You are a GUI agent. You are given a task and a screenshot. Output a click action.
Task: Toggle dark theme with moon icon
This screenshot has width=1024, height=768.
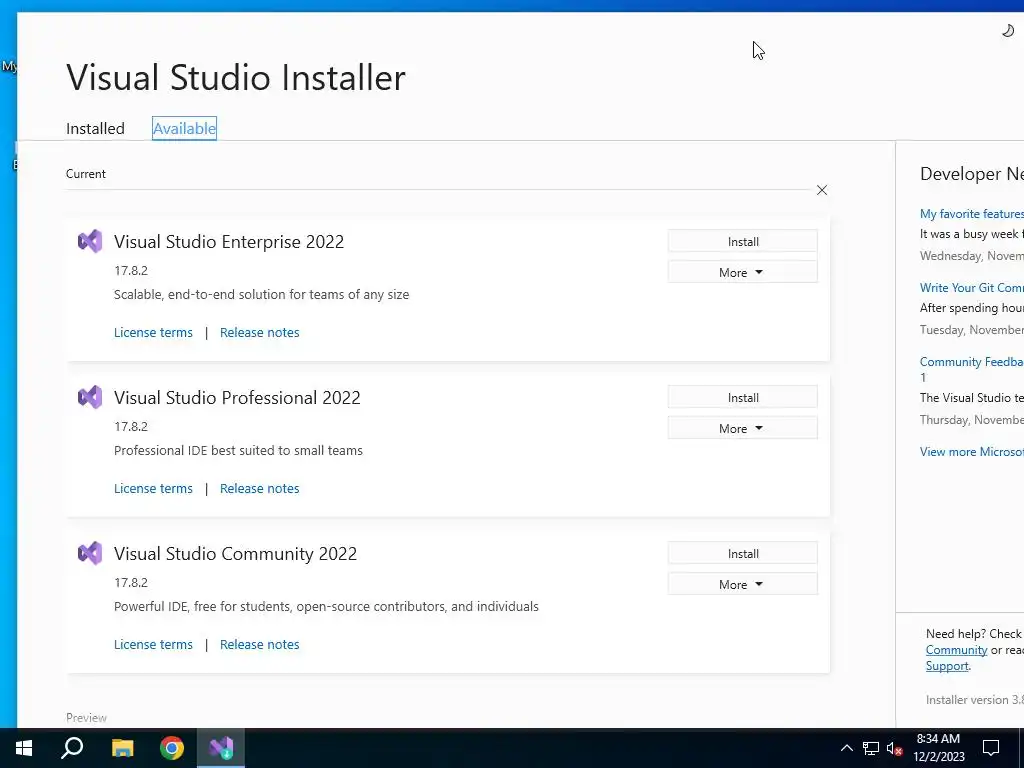[x=1008, y=31]
